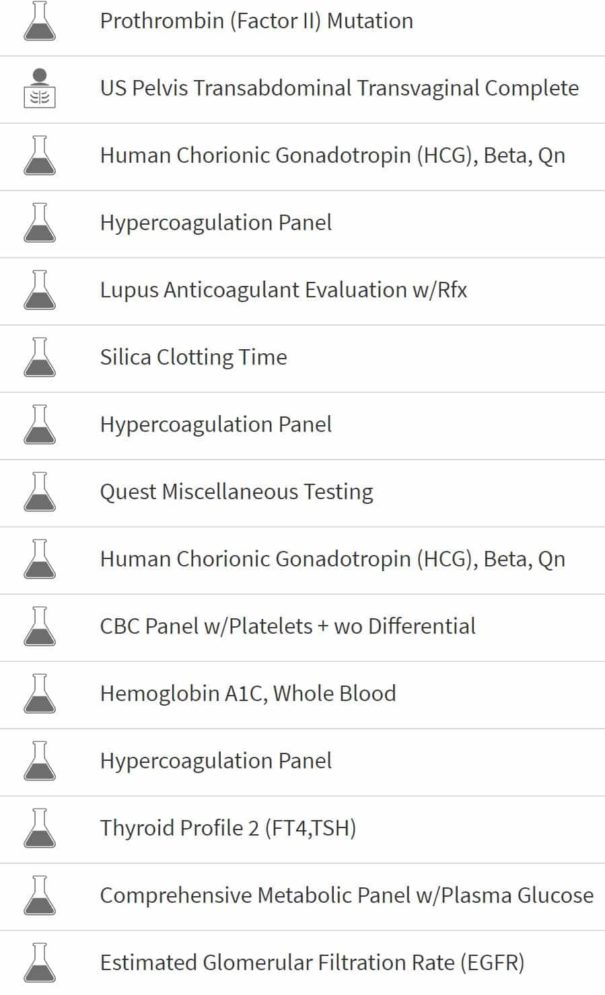Viewport: 605px width, 995px height.
Task: Click flask icon beside Thyroid Profile 2
Action: point(39,828)
